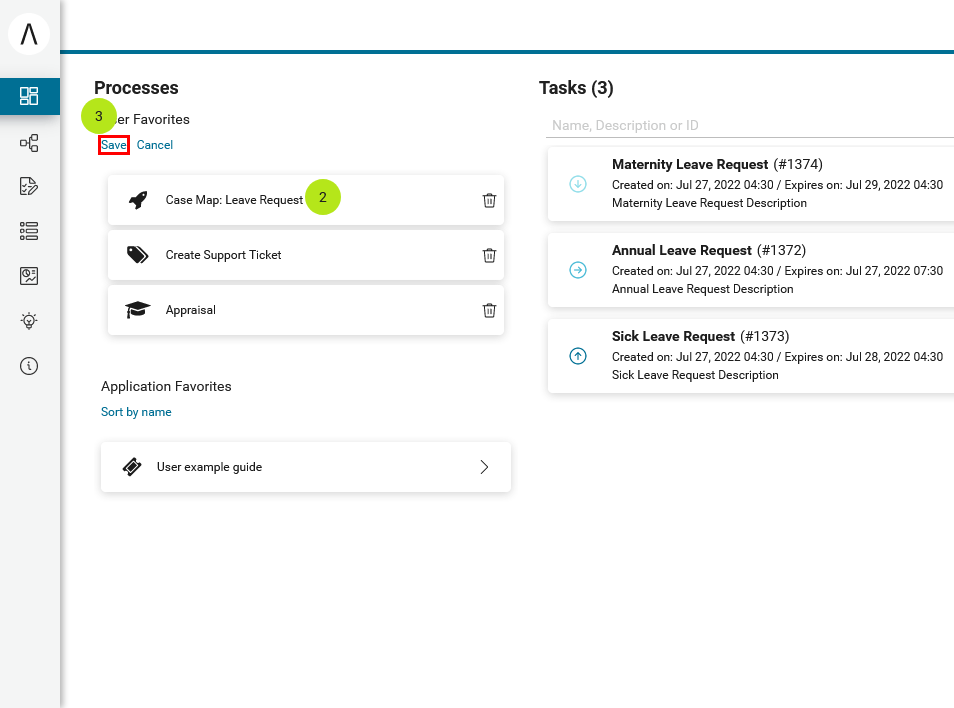This screenshot has height=708, width=954.
Task: Open the info sidebar icon
Action: (x=29, y=366)
